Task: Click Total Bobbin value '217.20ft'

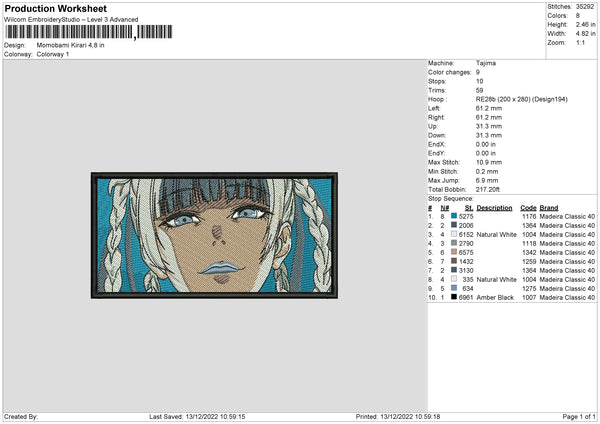Action: point(488,189)
